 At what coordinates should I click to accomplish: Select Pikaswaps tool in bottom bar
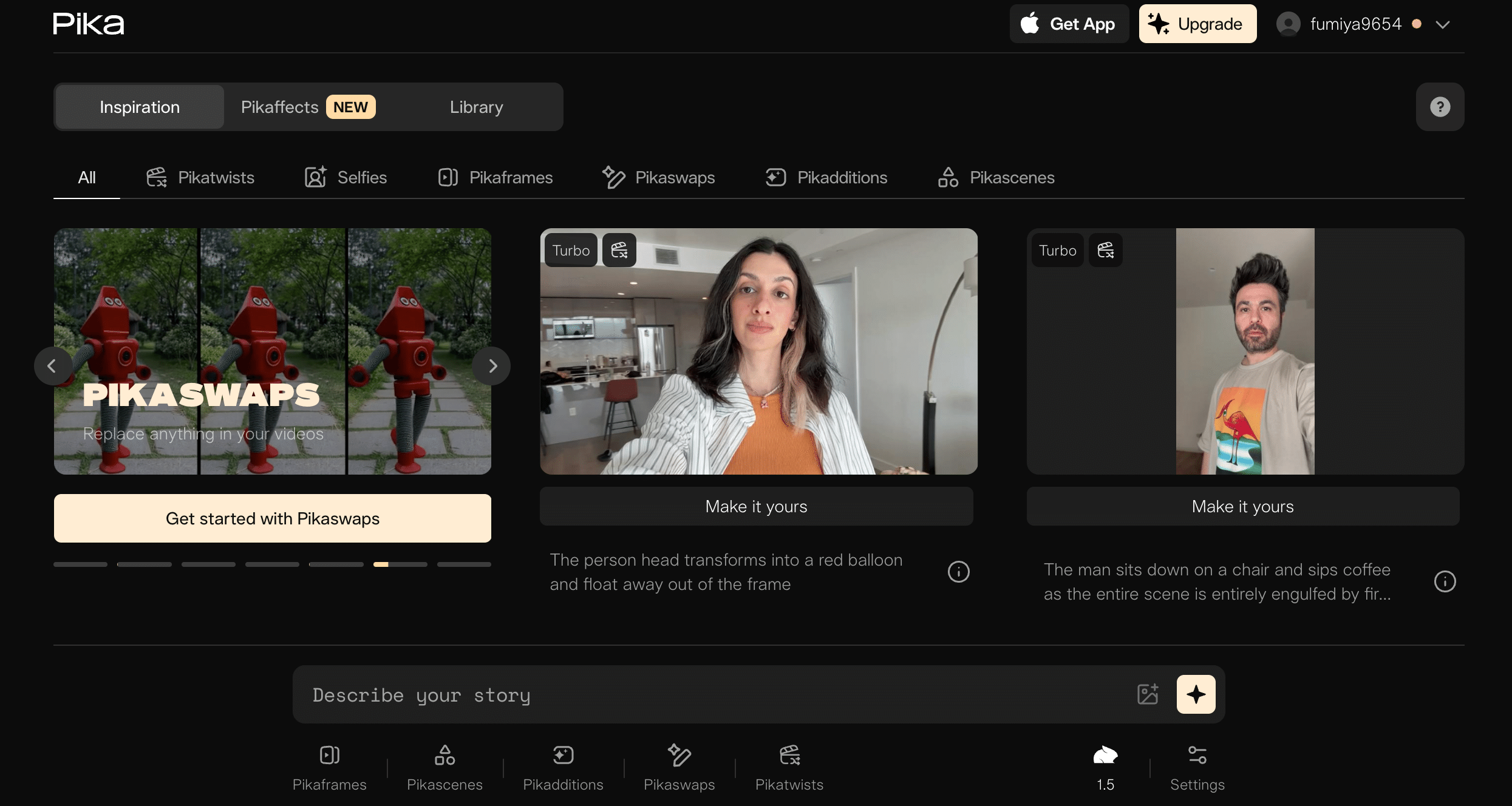tap(679, 768)
